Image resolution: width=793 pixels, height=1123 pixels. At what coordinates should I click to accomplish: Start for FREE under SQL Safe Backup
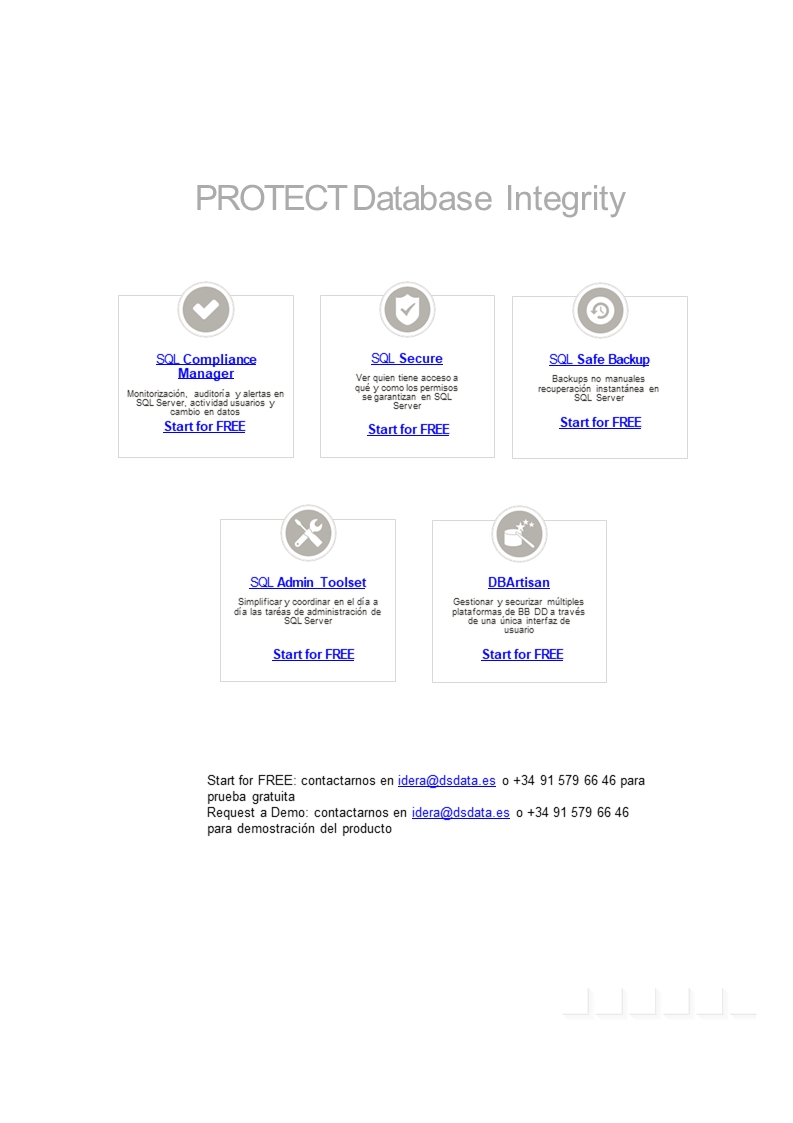click(600, 423)
